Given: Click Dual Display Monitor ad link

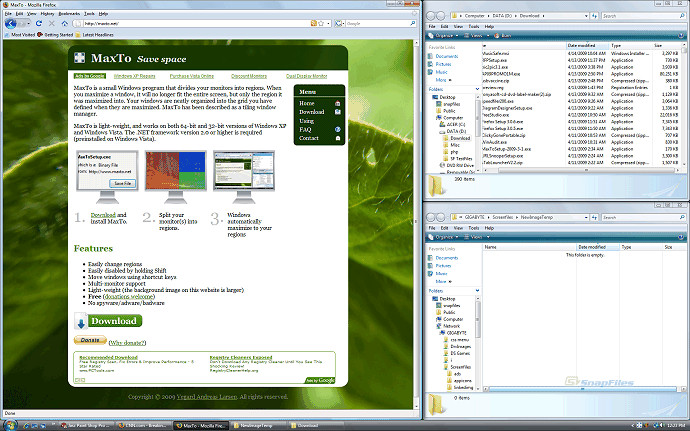Looking at the screenshot, I should (307, 76).
